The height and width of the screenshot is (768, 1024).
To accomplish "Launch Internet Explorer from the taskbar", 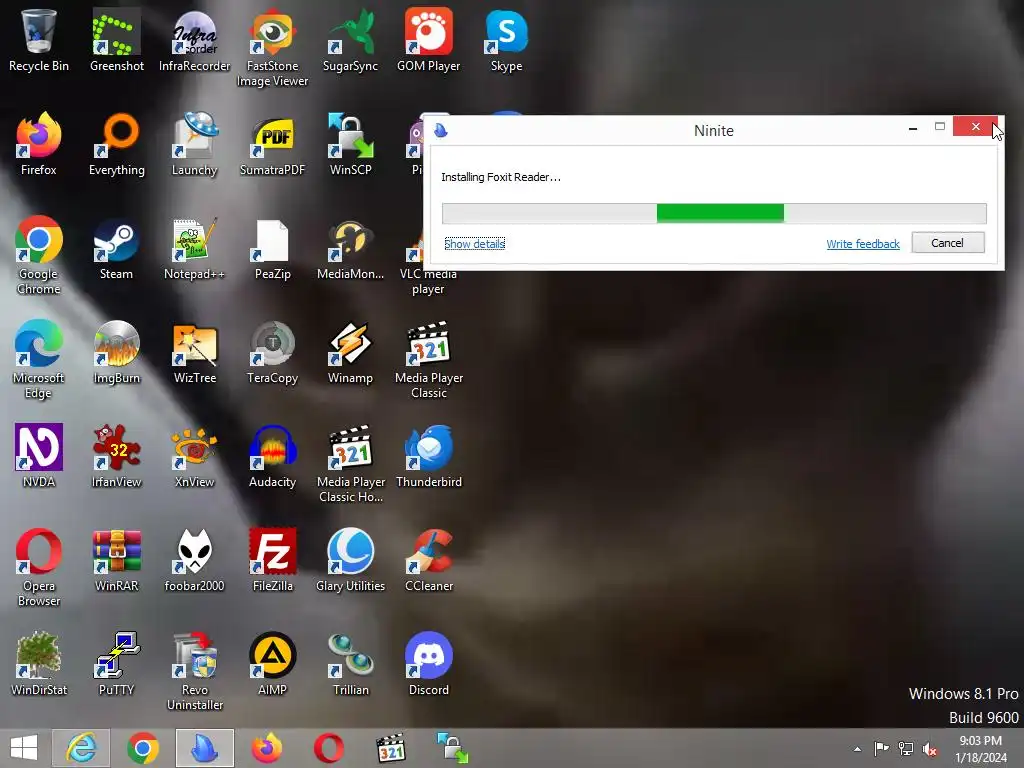I will point(82,748).
